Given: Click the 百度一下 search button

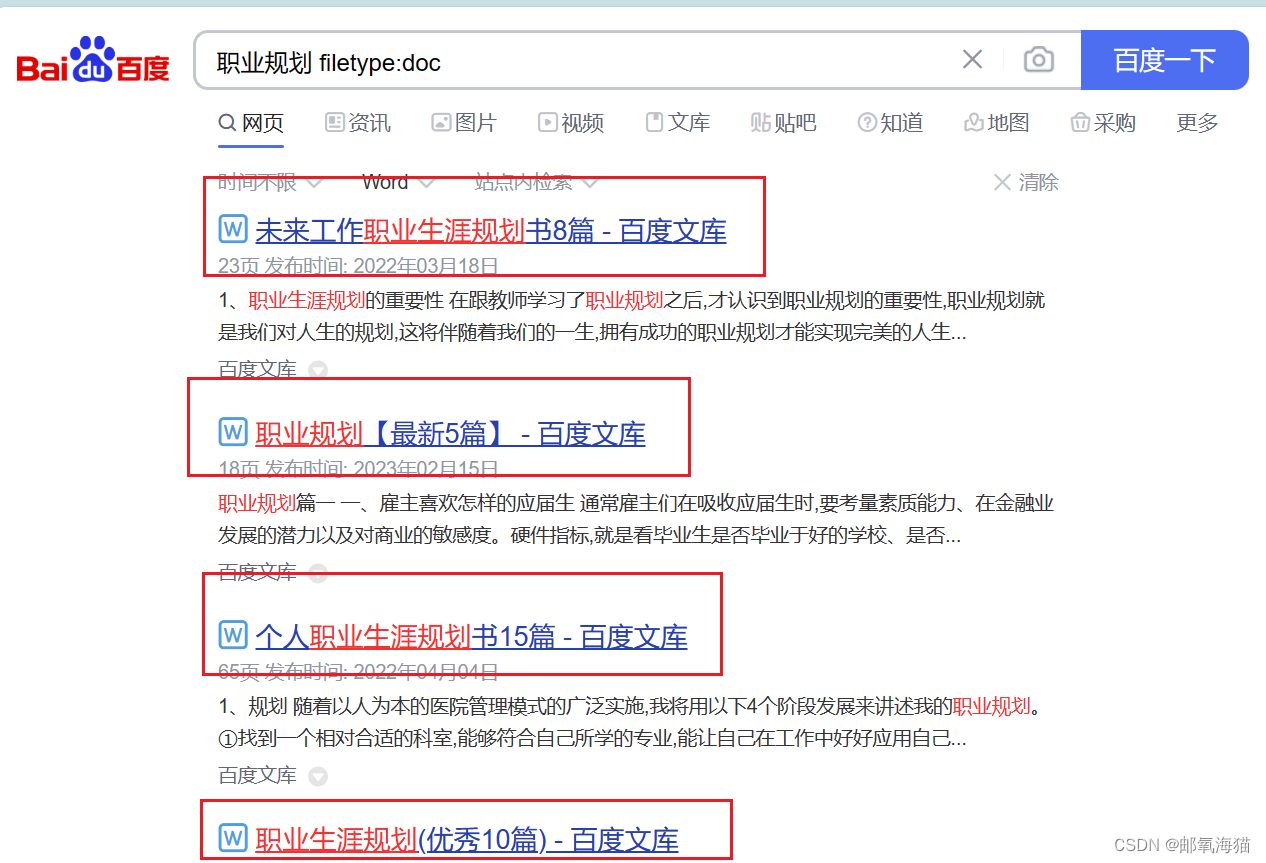Looking at the screenshot, I should (1165, 60).
